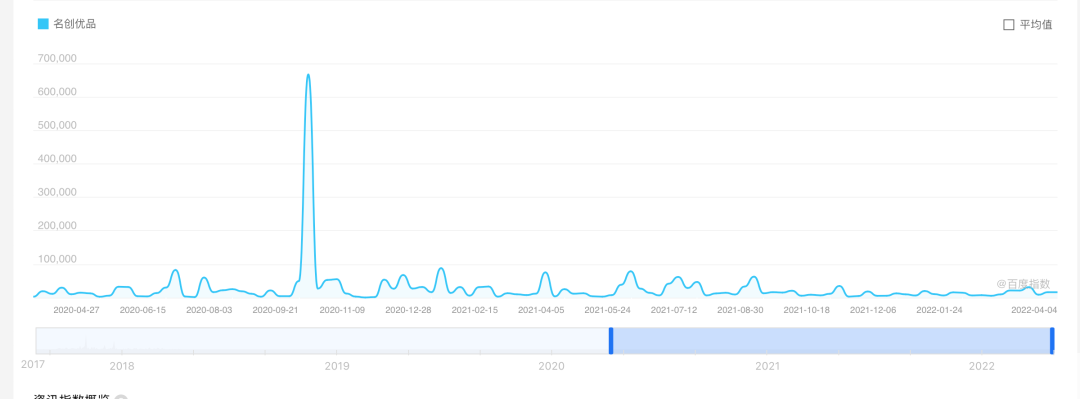Click the 2019 year marker on timeline

[x=336, y=367]
